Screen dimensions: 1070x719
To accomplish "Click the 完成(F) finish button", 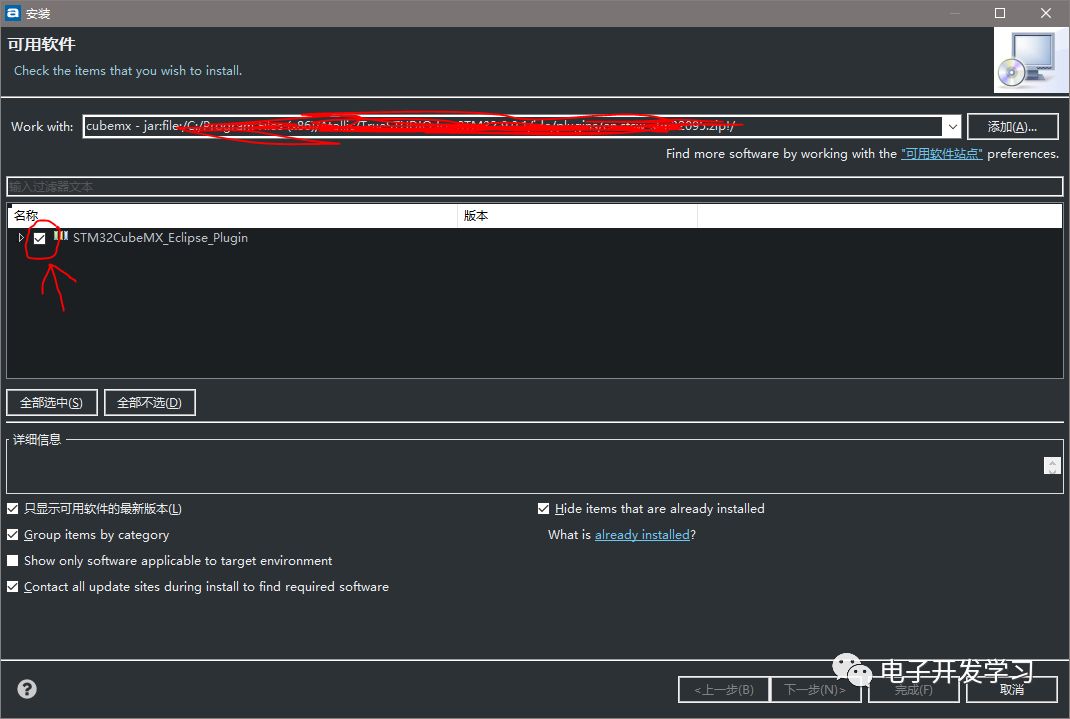I will [914, 690].
